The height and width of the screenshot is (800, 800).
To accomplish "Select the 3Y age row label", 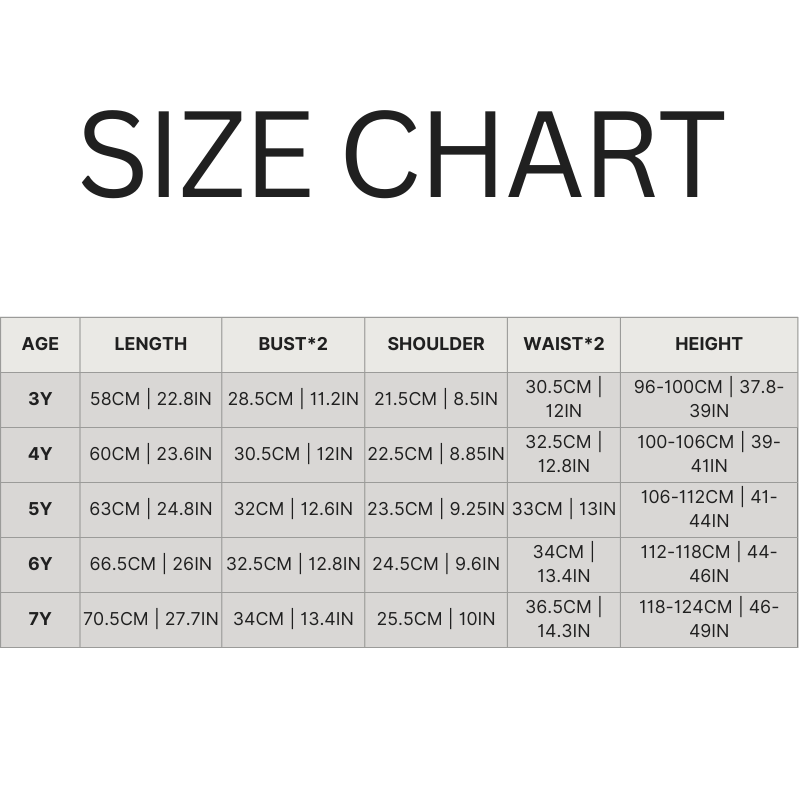I will tap(40, 399).
